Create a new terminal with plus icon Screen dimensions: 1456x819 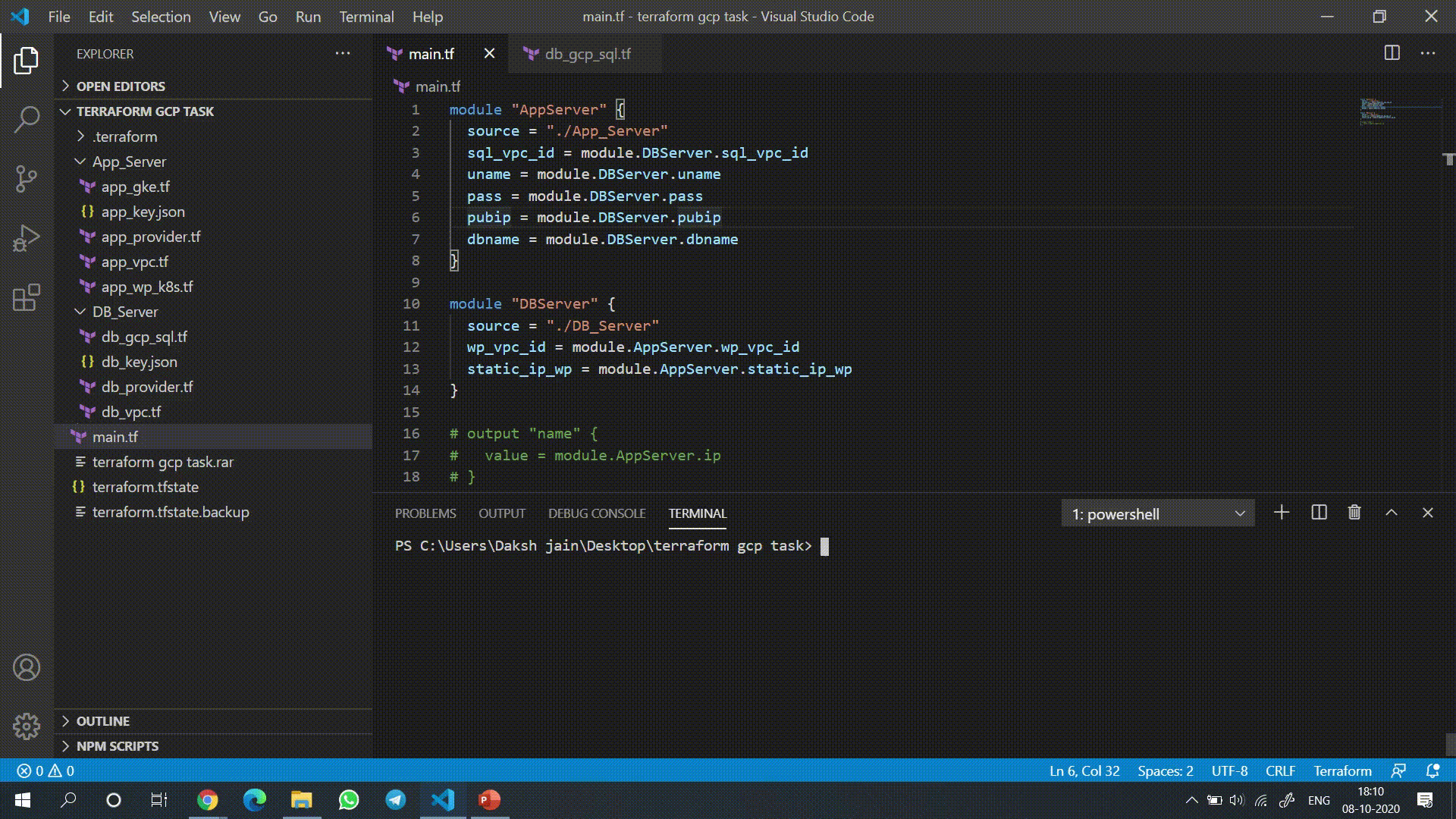click(x=1282, y=513)
